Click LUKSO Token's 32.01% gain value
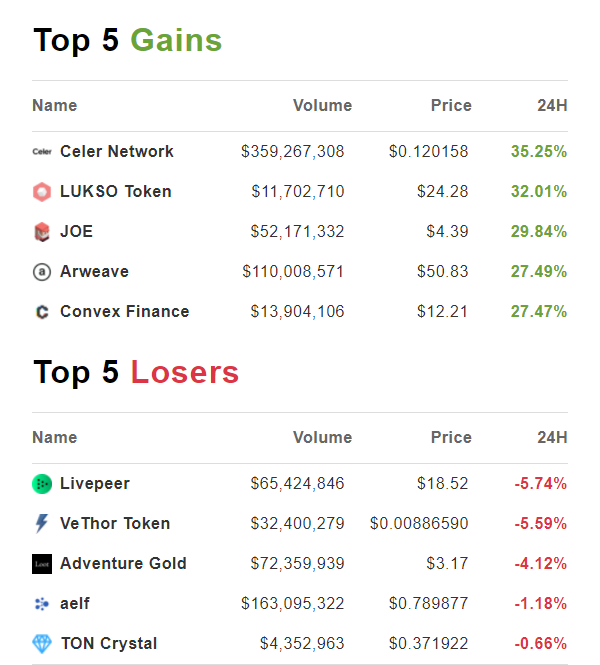The width and height of the screenshot is (600, 665). pos(539,192)
